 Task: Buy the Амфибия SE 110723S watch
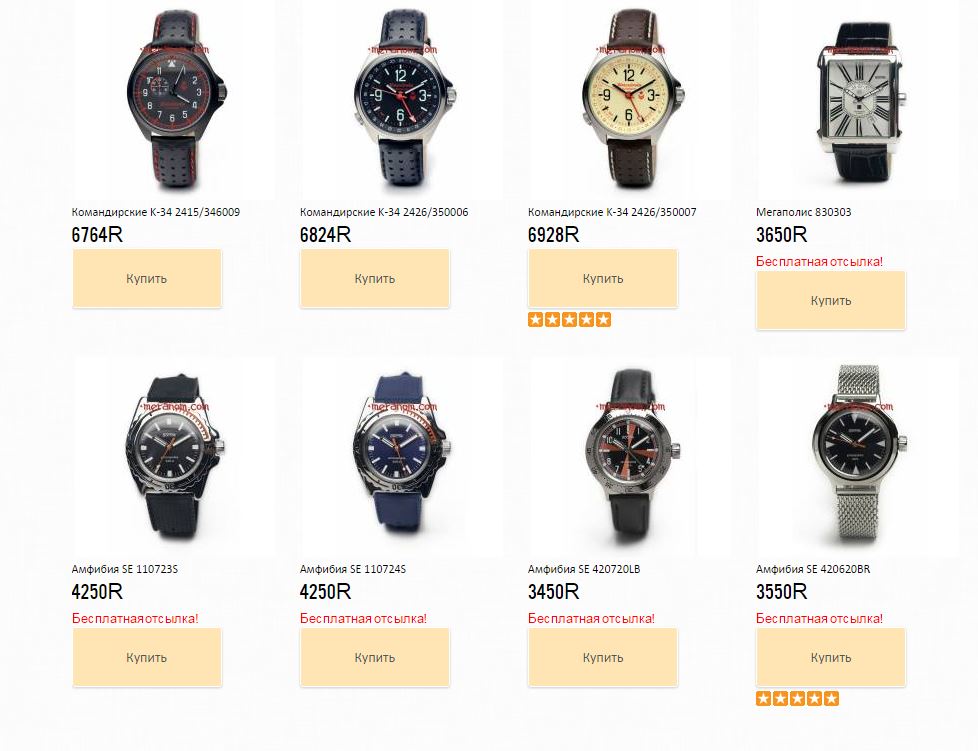147,657
